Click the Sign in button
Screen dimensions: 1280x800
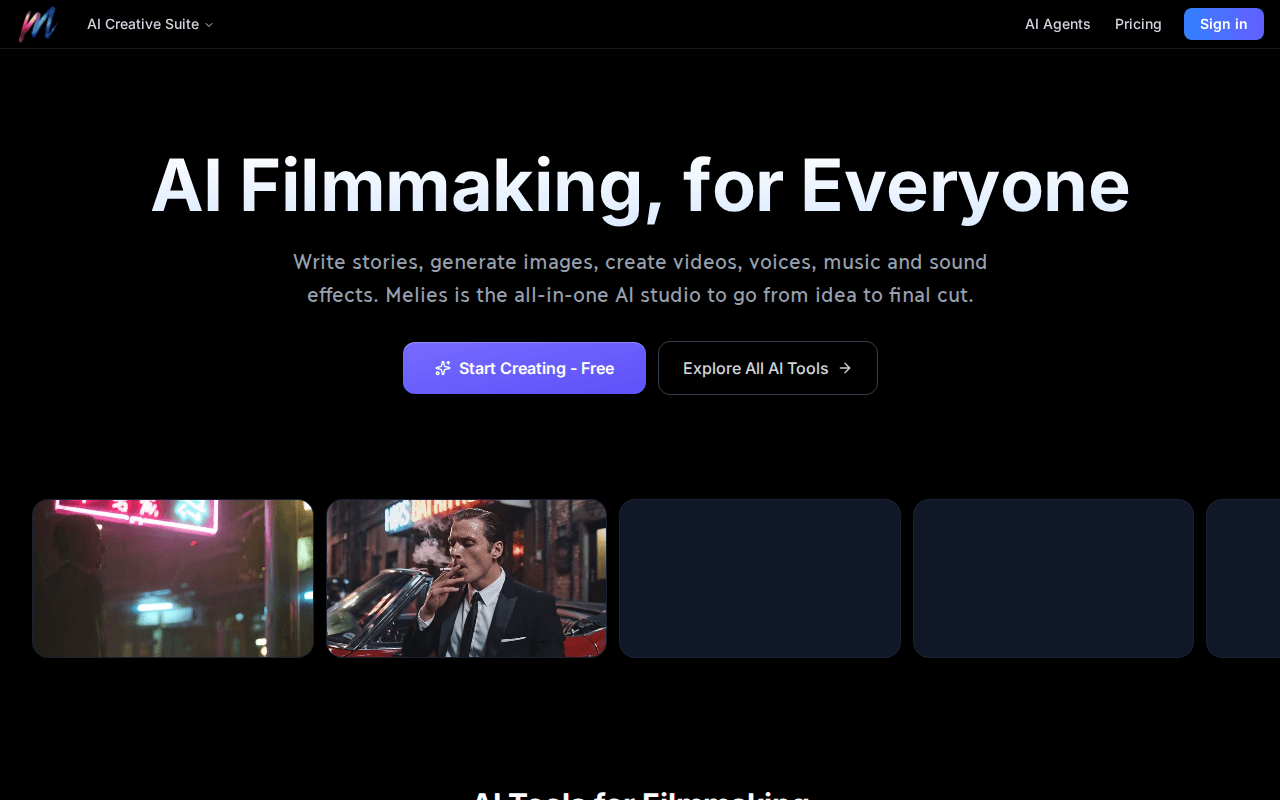point(1224,24)
